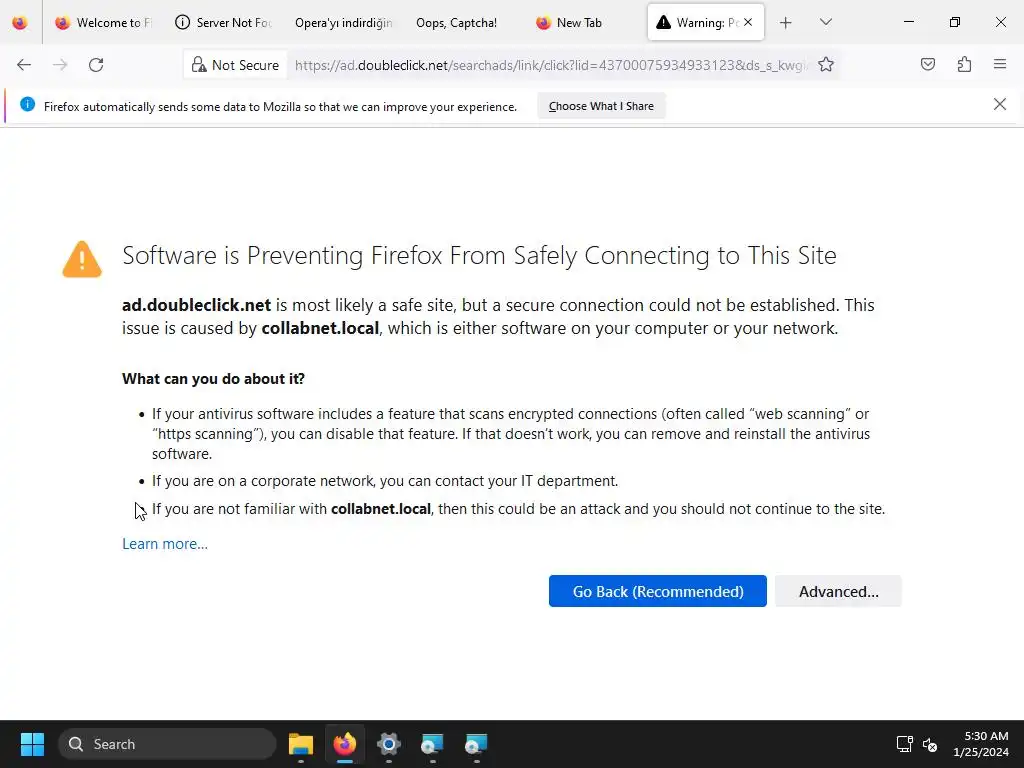Reload the current page
The width and height of the screenshot is (1024, 768).
(x=96, y=65)
